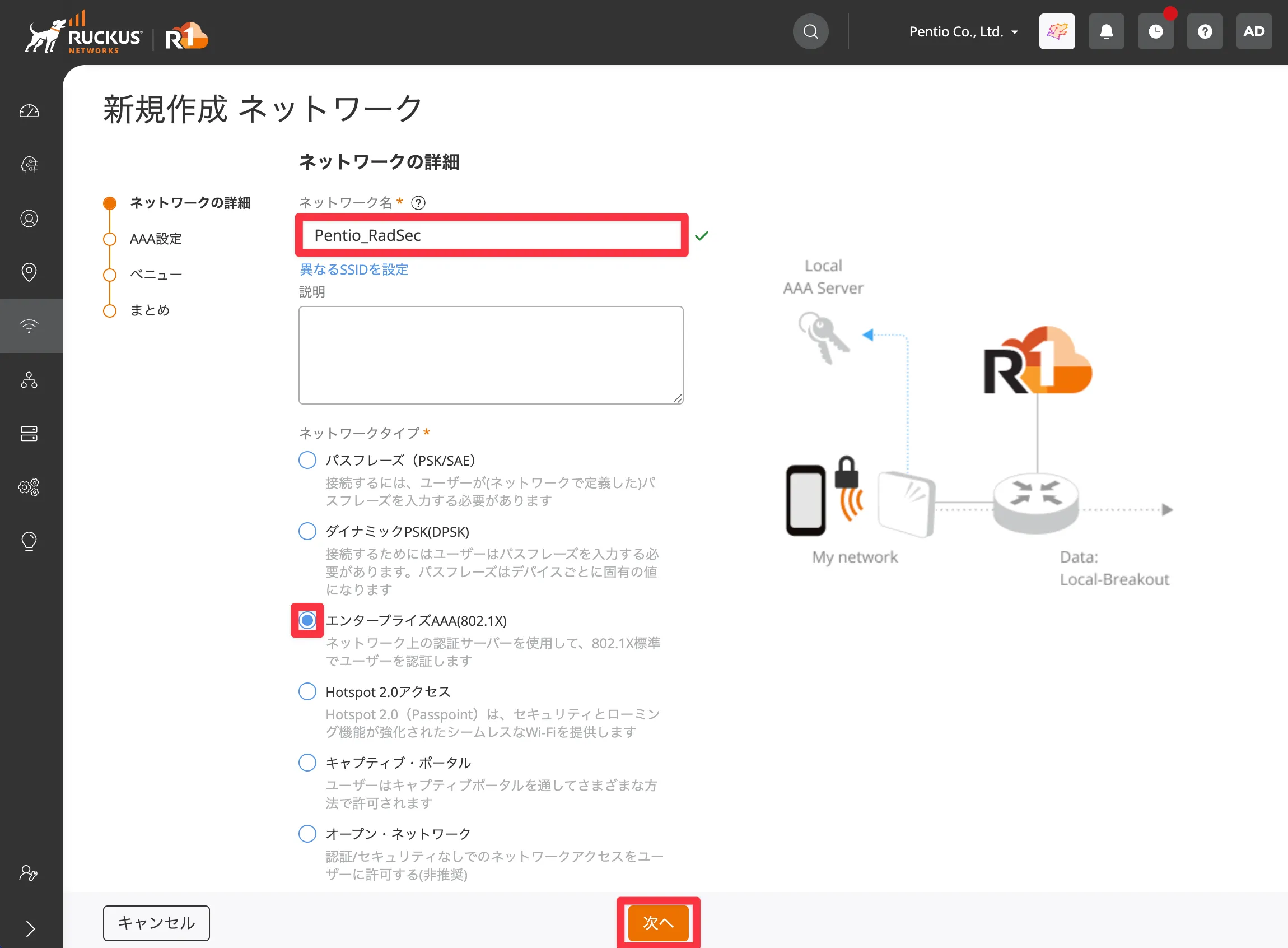Viewport: 1288px width, 948px height.
Task: Go to ベニュー wizard step
Action: point(156,275)
